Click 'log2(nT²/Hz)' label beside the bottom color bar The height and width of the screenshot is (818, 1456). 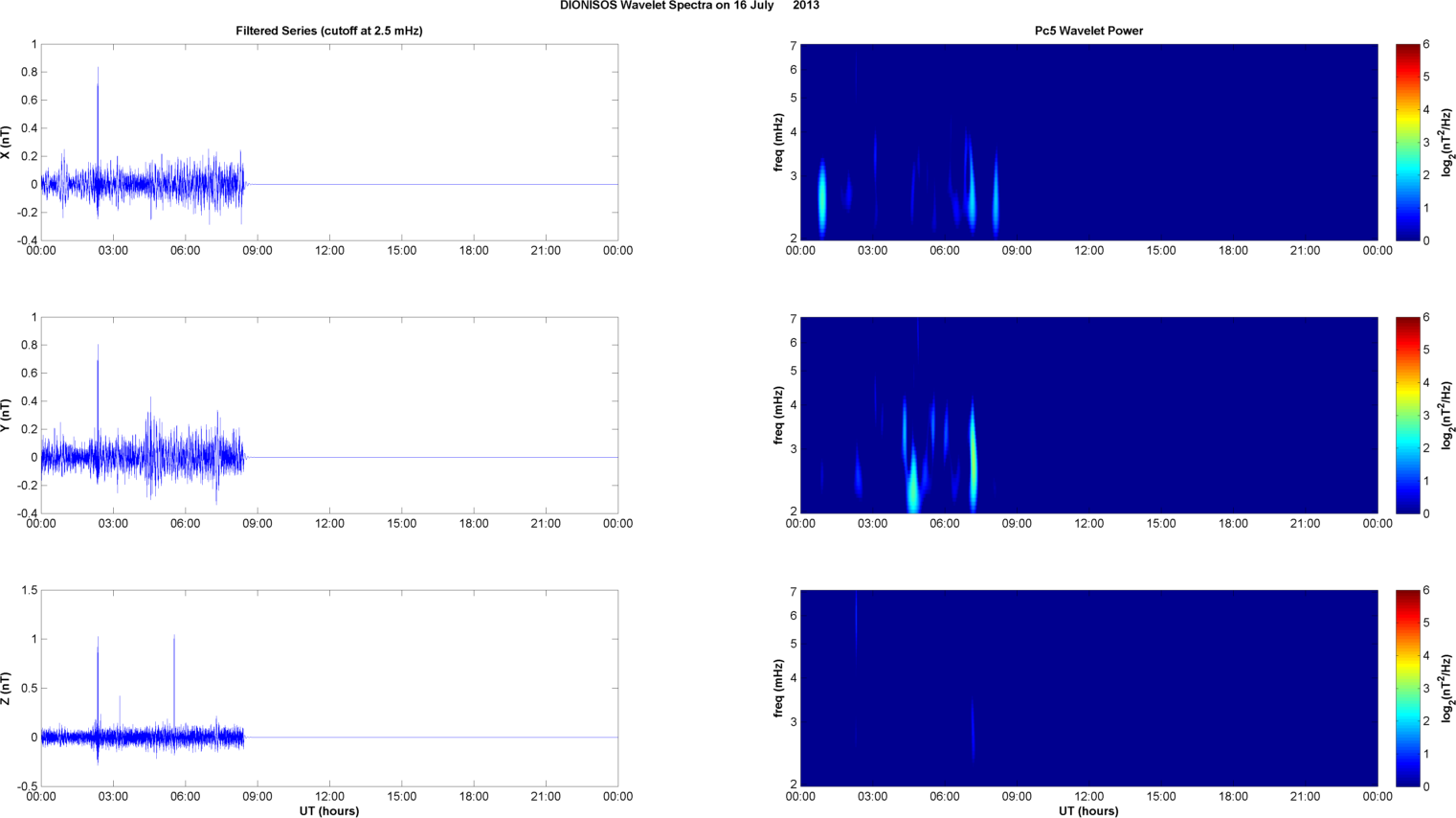(x=1447, y=689)
